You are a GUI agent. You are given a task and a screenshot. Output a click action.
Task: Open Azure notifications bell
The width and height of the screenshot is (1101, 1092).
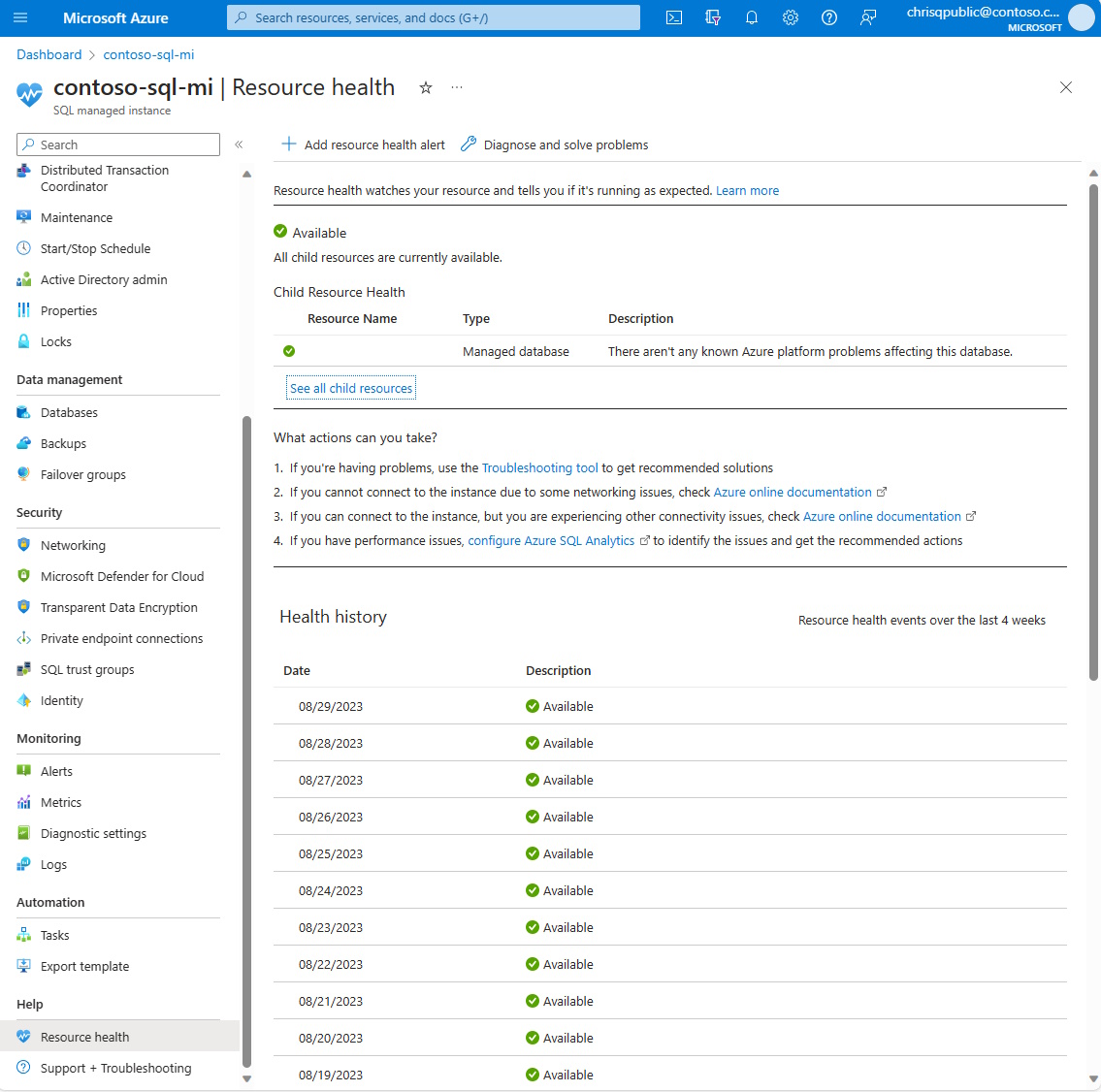tap(752, 16)
